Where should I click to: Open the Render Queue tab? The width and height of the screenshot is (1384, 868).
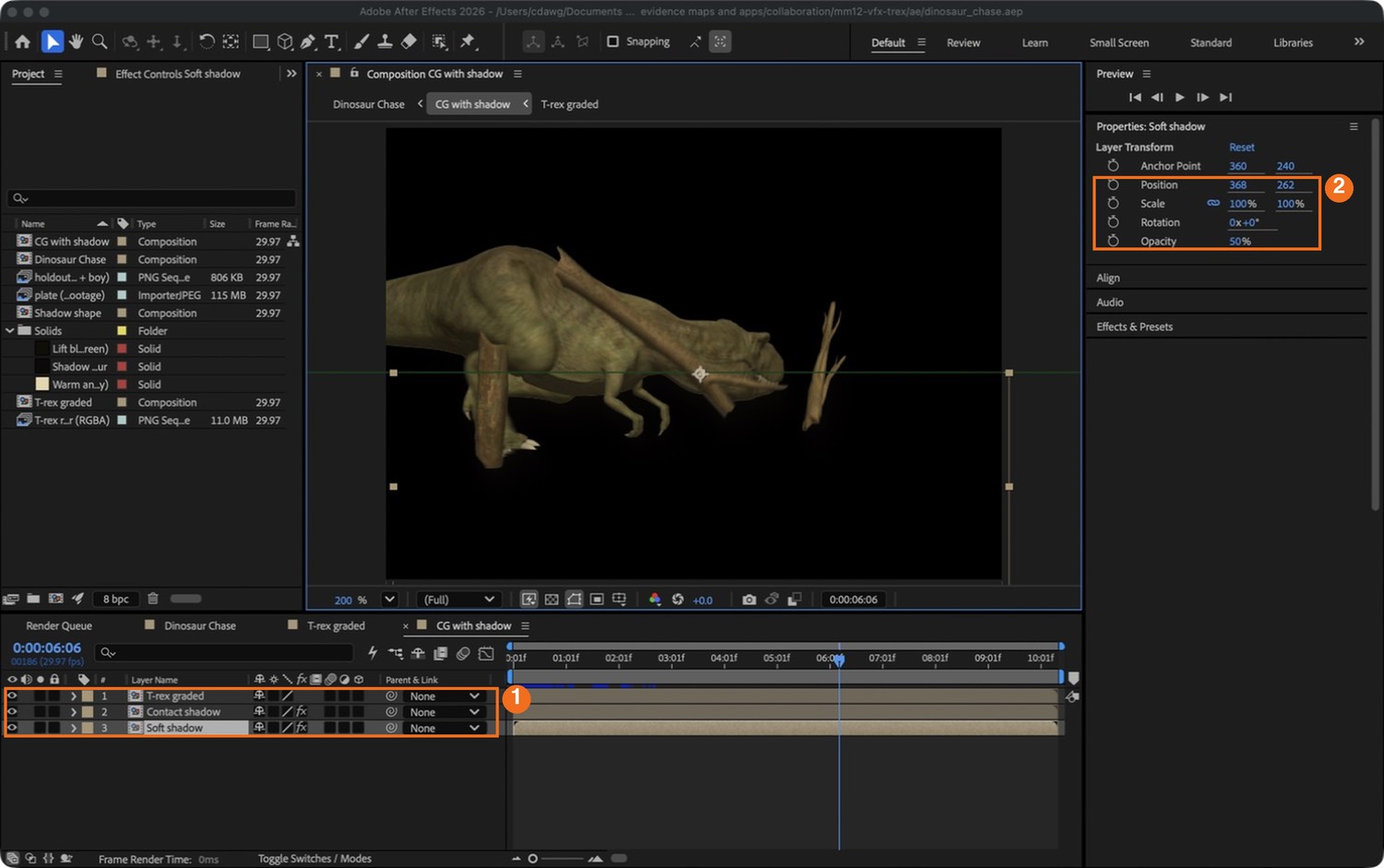59,625
